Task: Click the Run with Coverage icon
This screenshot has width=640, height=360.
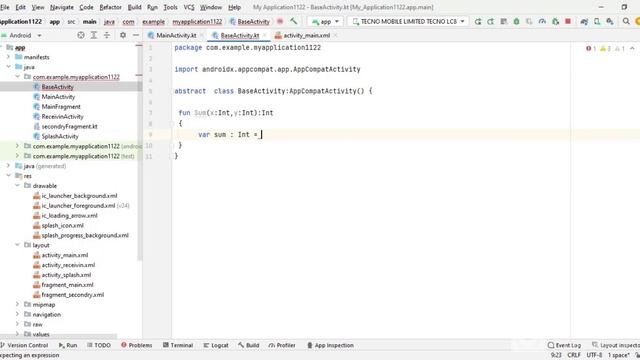Action: [529, 21]
